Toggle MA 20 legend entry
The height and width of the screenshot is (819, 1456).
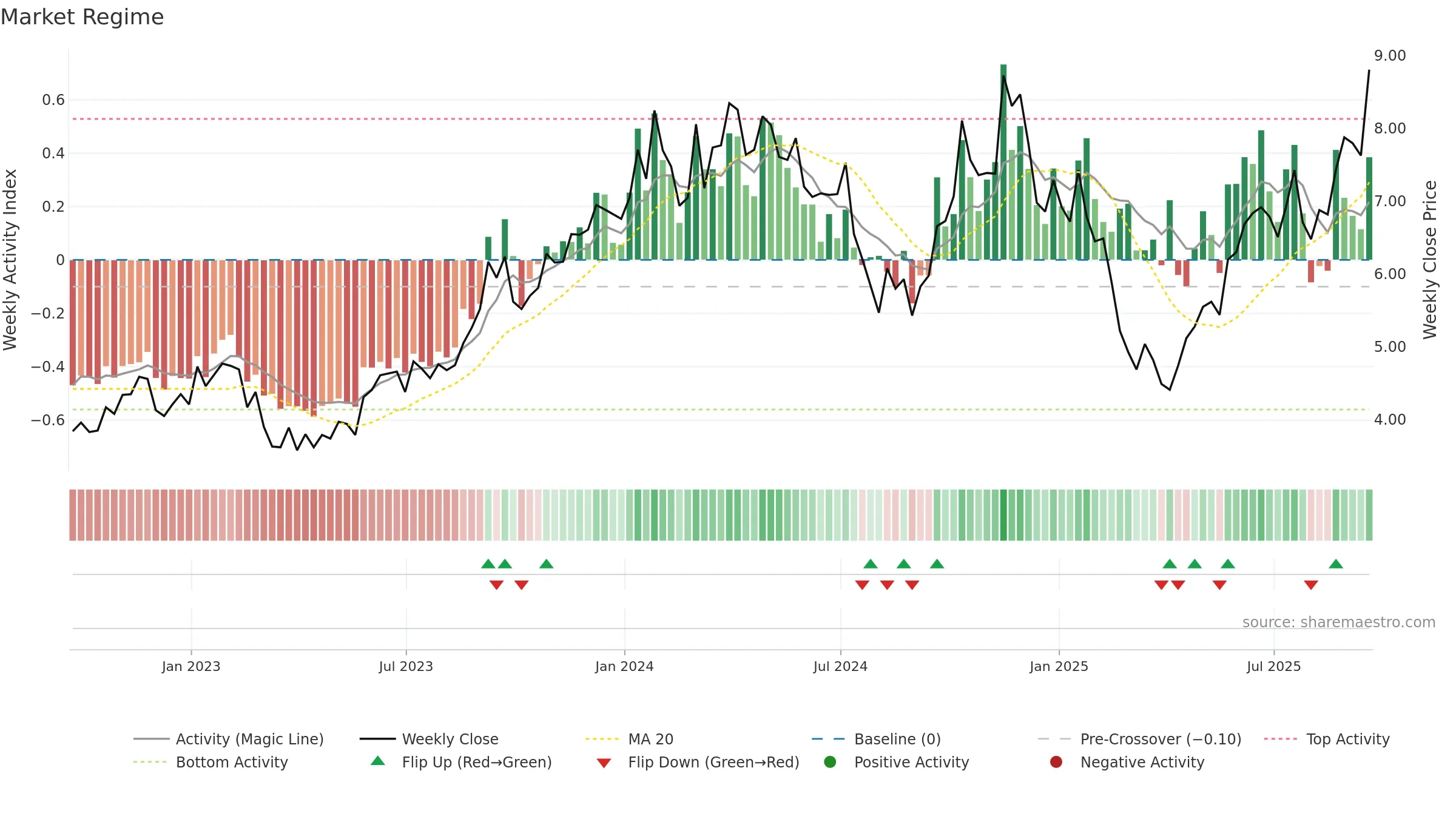pos(629,739)
